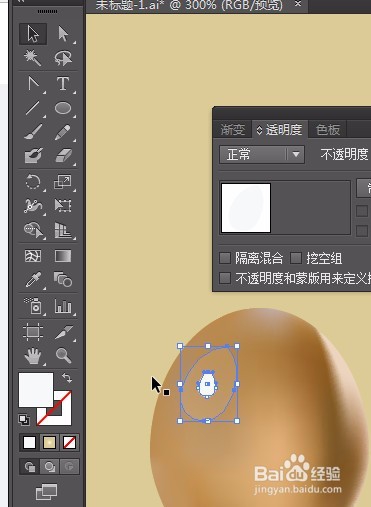Select the Artboard tool
This screenshot has height=507, width=371.
[x=33, y=332]
